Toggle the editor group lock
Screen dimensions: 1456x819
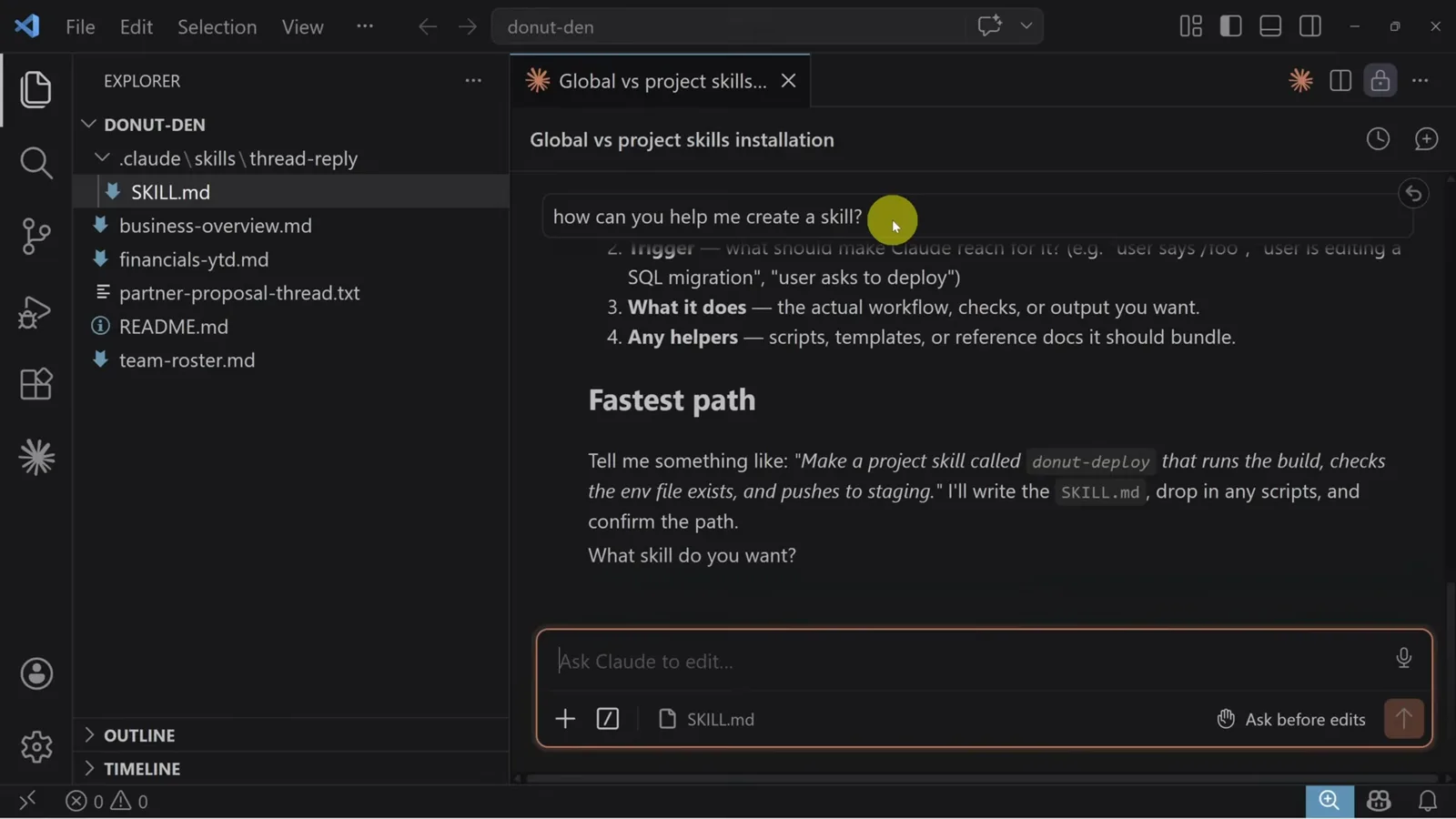coord(1380,80)
